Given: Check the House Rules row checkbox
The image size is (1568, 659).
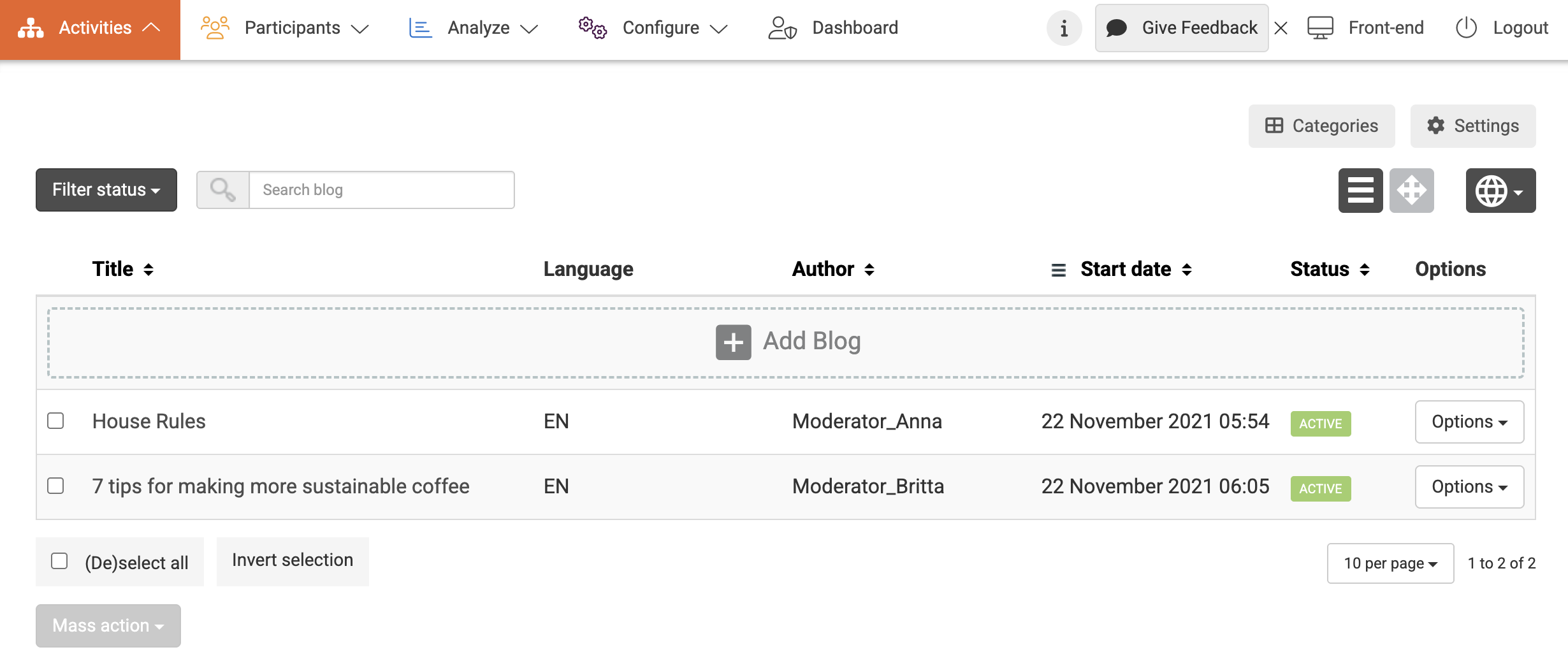Looking at the screenshot, I should 56,421.
